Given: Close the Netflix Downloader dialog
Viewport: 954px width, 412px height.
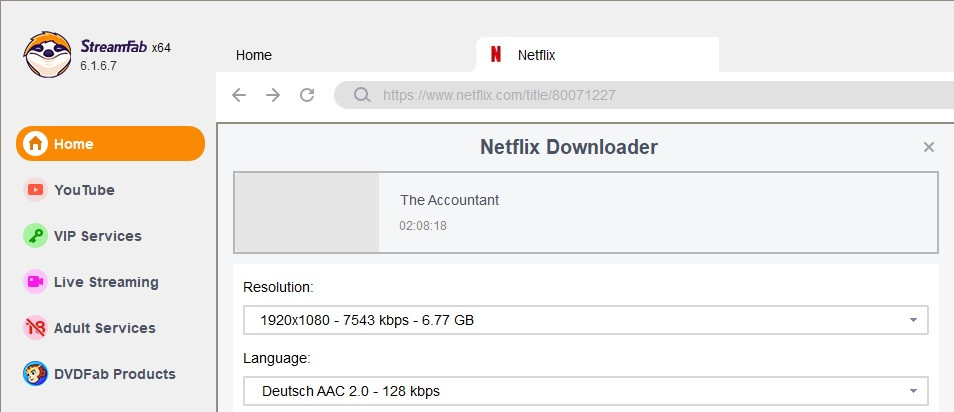Looking at the screenshot, I should click(x=928, y=147).
